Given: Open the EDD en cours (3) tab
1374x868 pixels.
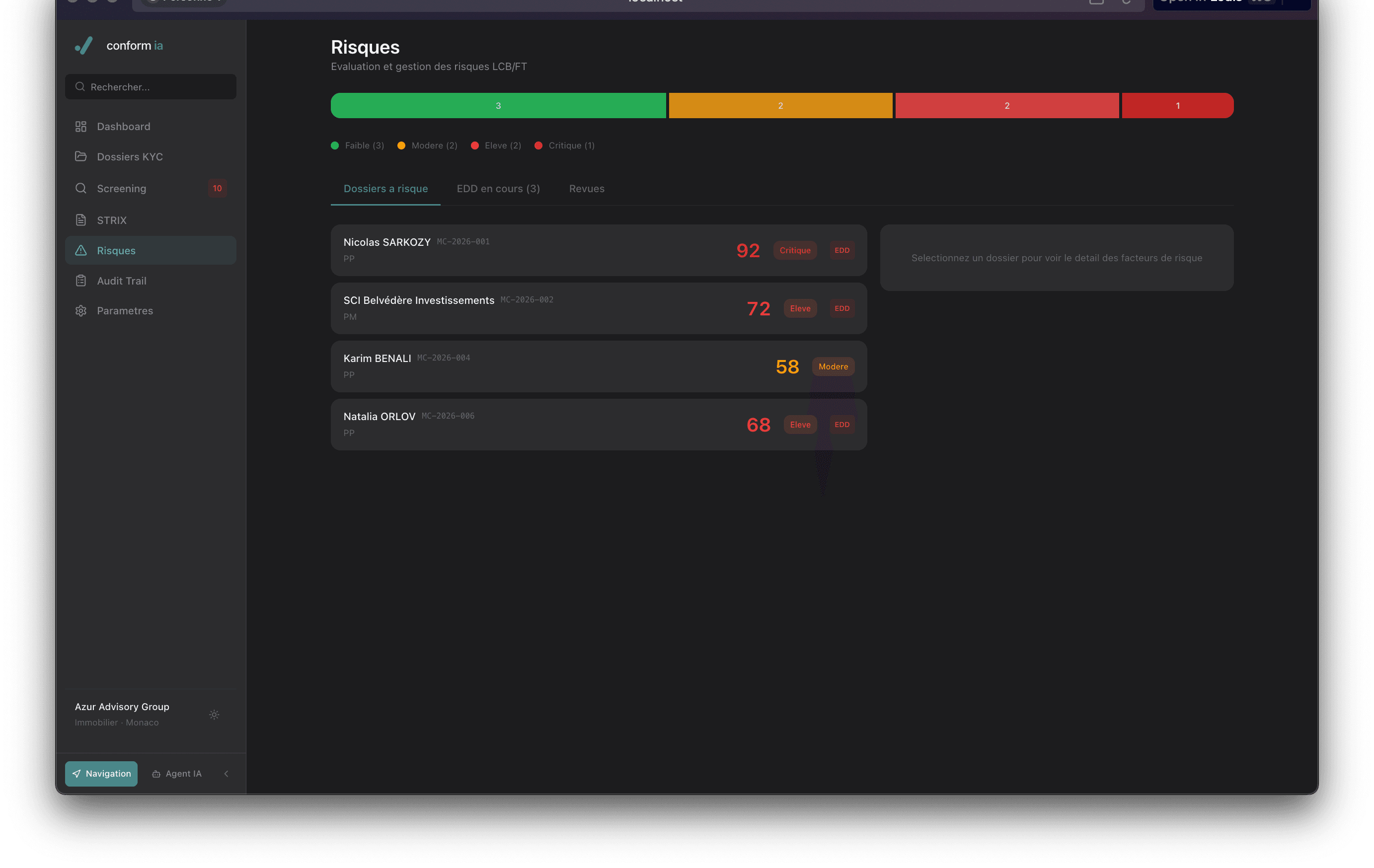Looking at the screenshot, I should (x=498, y=189).
